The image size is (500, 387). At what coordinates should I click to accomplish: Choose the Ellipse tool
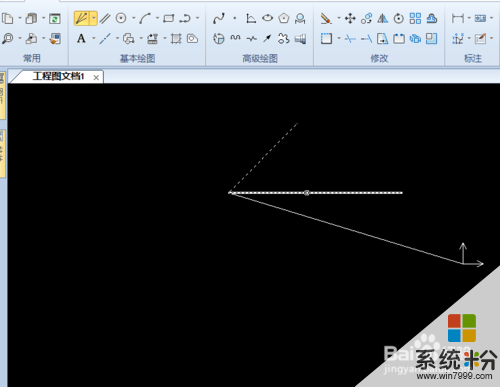click(x=267, y=18)
